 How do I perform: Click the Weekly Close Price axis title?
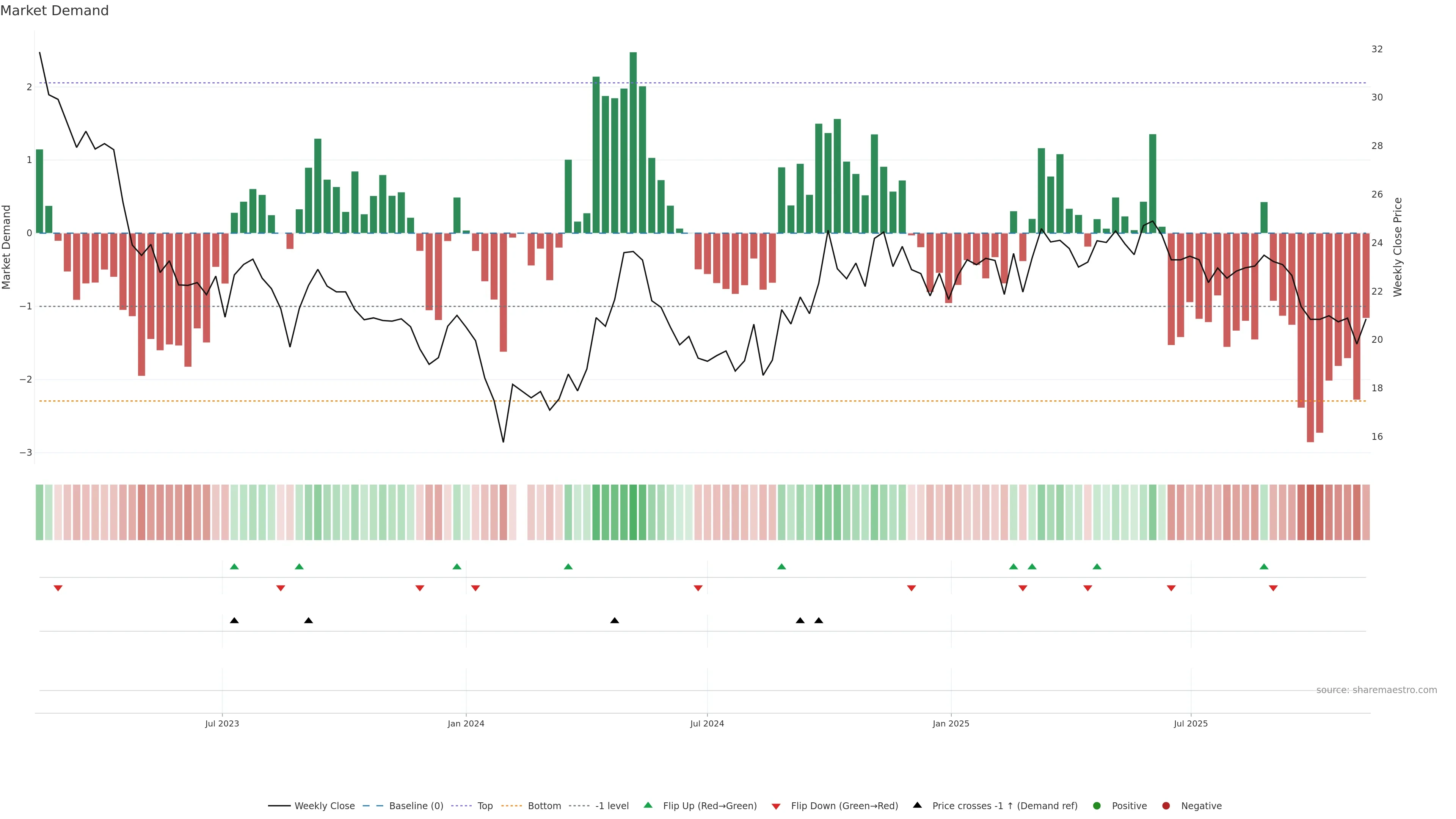click(1397, 247)
